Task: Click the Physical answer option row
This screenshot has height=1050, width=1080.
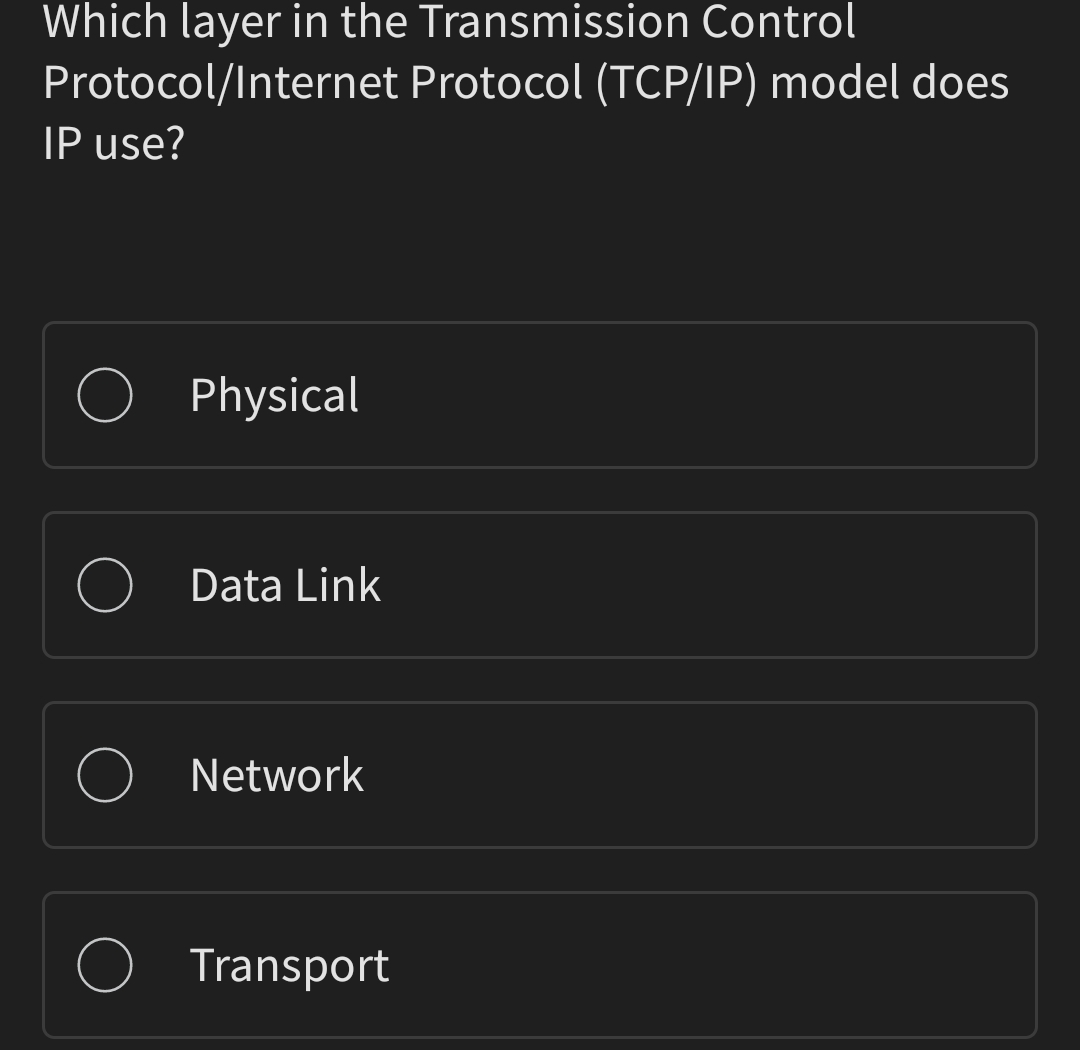Action: pos(540,394)
